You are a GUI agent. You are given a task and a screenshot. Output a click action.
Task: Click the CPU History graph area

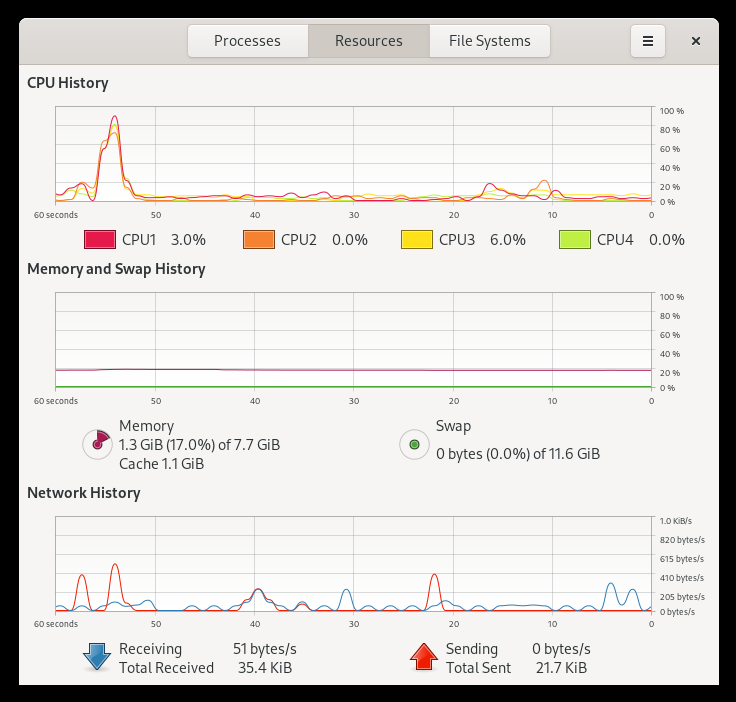(353, 154)
